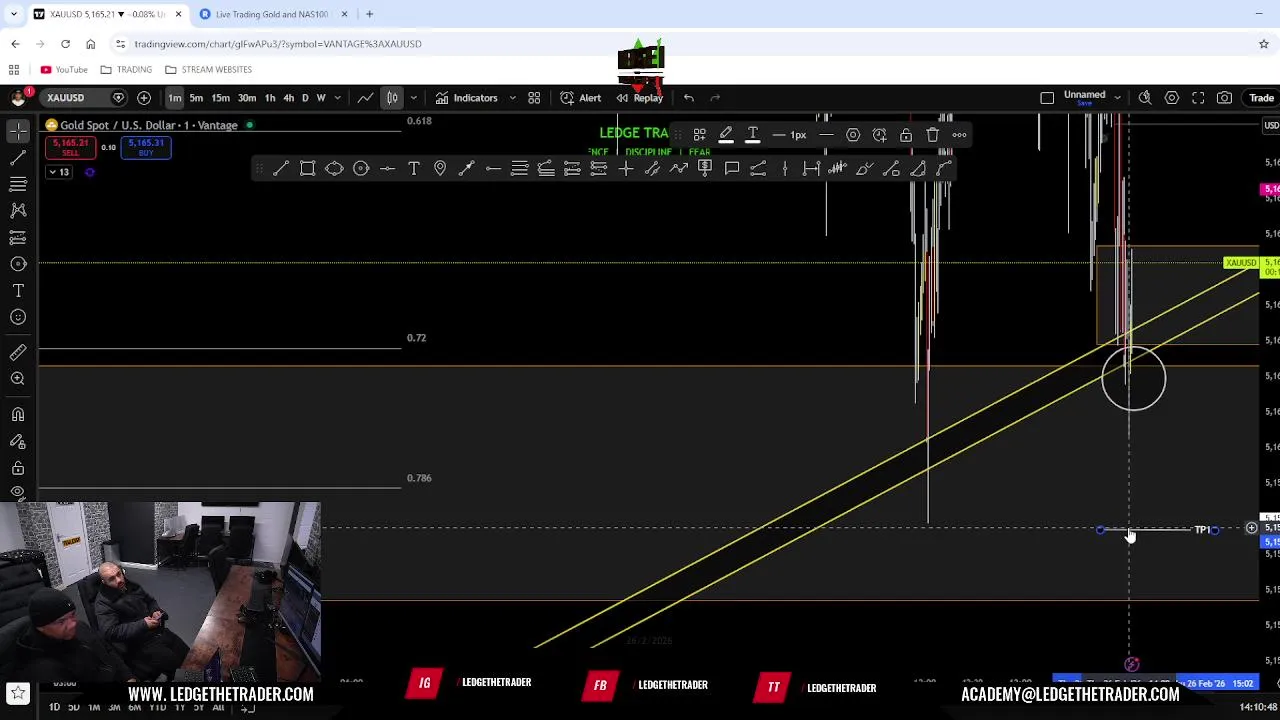Image resolution: width=1280 pixels, height=720 pixels.
Task: Open line color pencil in drawing toolbar
Action: [726, 135]
